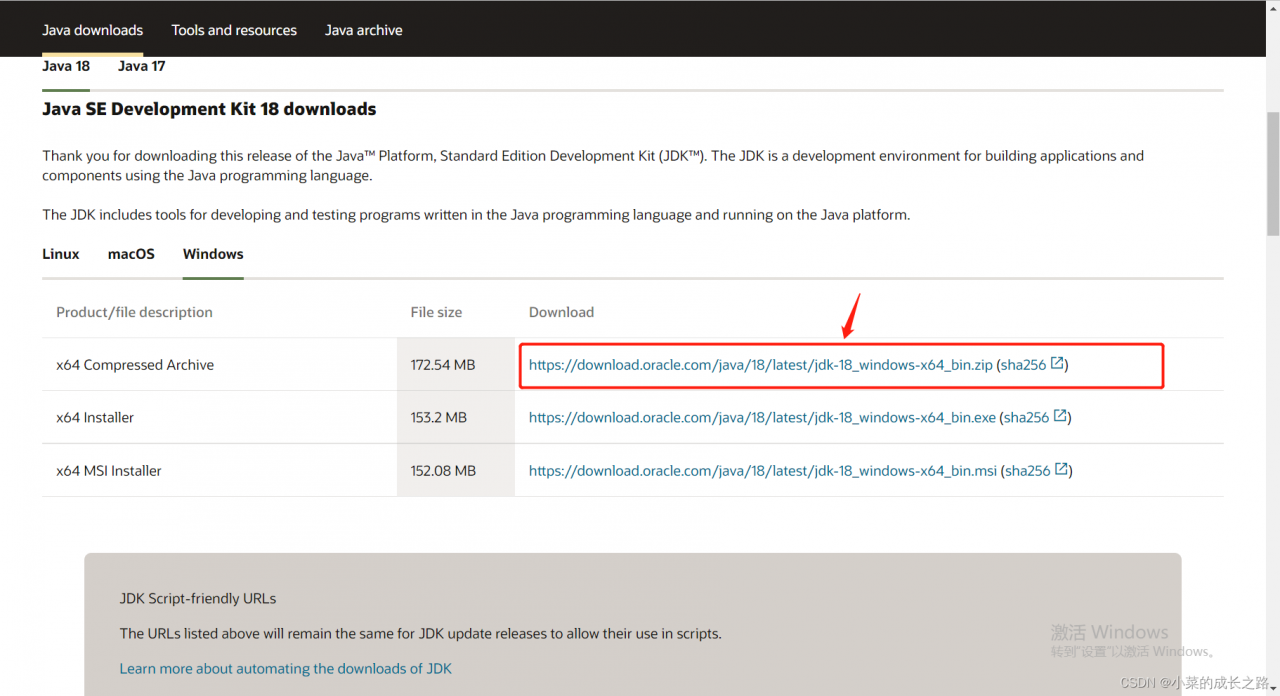Download the jdk-18 windows x64 zip archive
Viewport: 1280px width, 696px height.
click(760, 365)
